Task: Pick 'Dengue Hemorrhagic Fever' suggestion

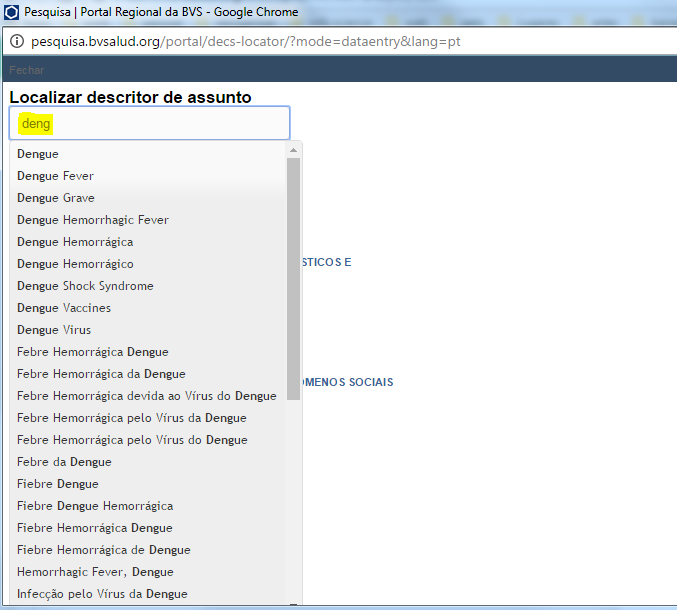Action: tap(148, 220)
